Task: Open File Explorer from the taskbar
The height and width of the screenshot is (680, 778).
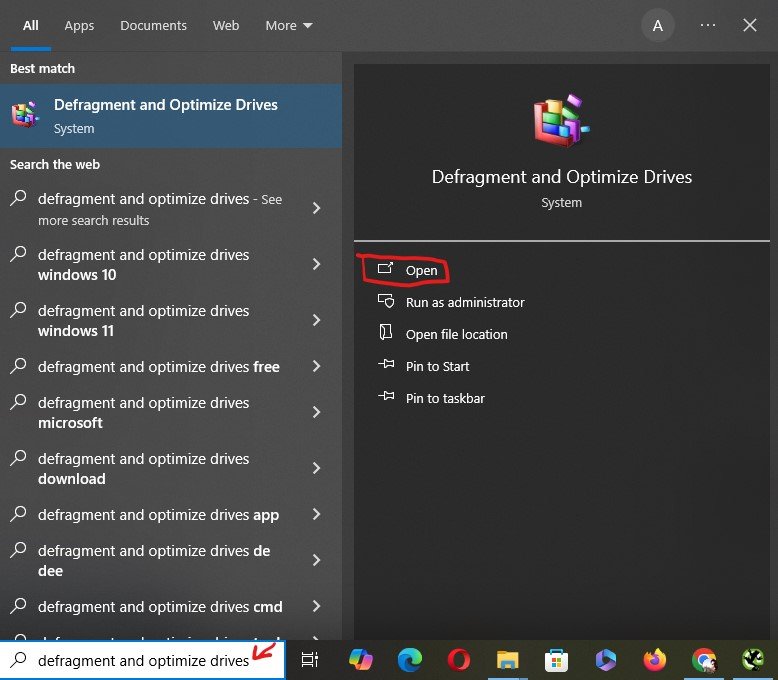Action: point(508,660)
